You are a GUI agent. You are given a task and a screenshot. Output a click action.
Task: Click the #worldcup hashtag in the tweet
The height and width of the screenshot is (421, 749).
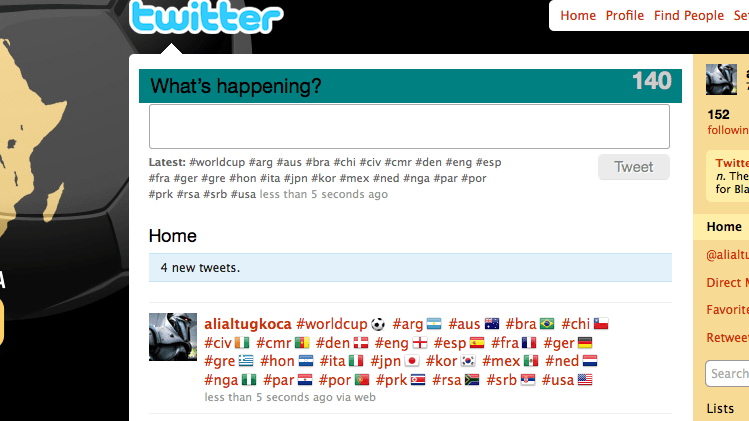tap(332, 324)
